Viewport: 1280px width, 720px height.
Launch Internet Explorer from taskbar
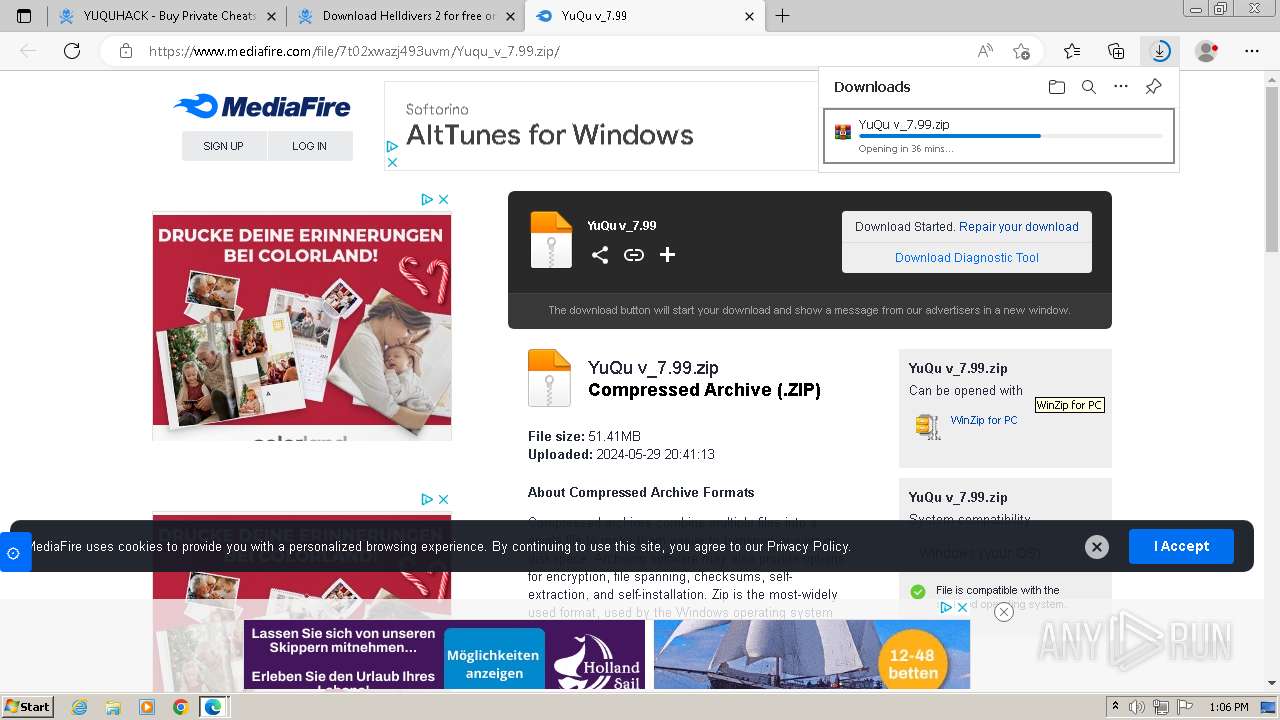[79, 707]
